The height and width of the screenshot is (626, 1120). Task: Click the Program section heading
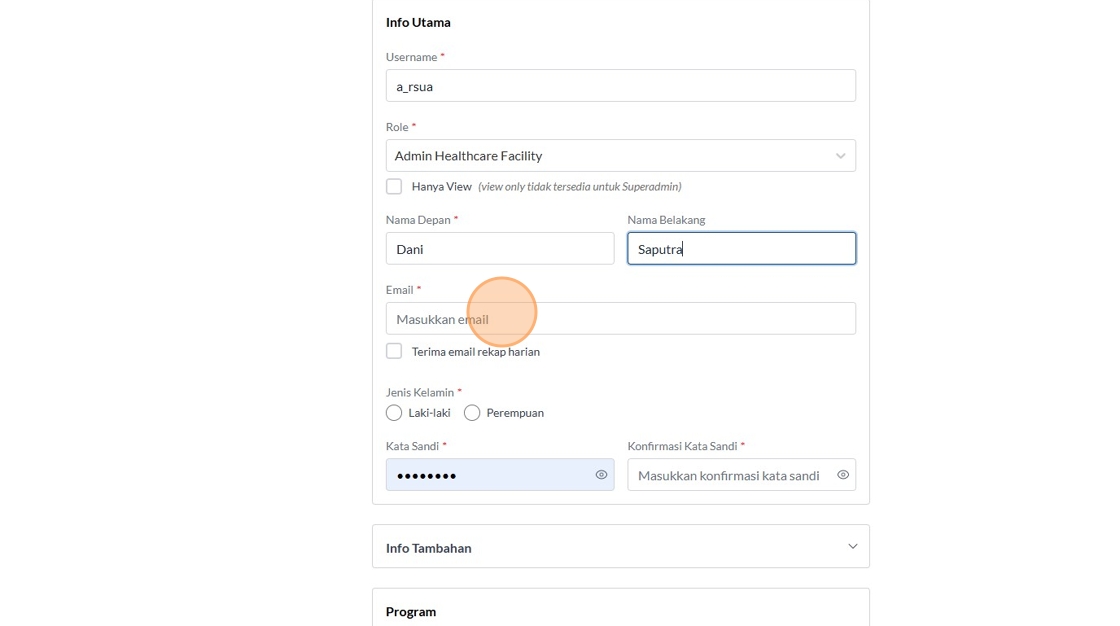411,611
